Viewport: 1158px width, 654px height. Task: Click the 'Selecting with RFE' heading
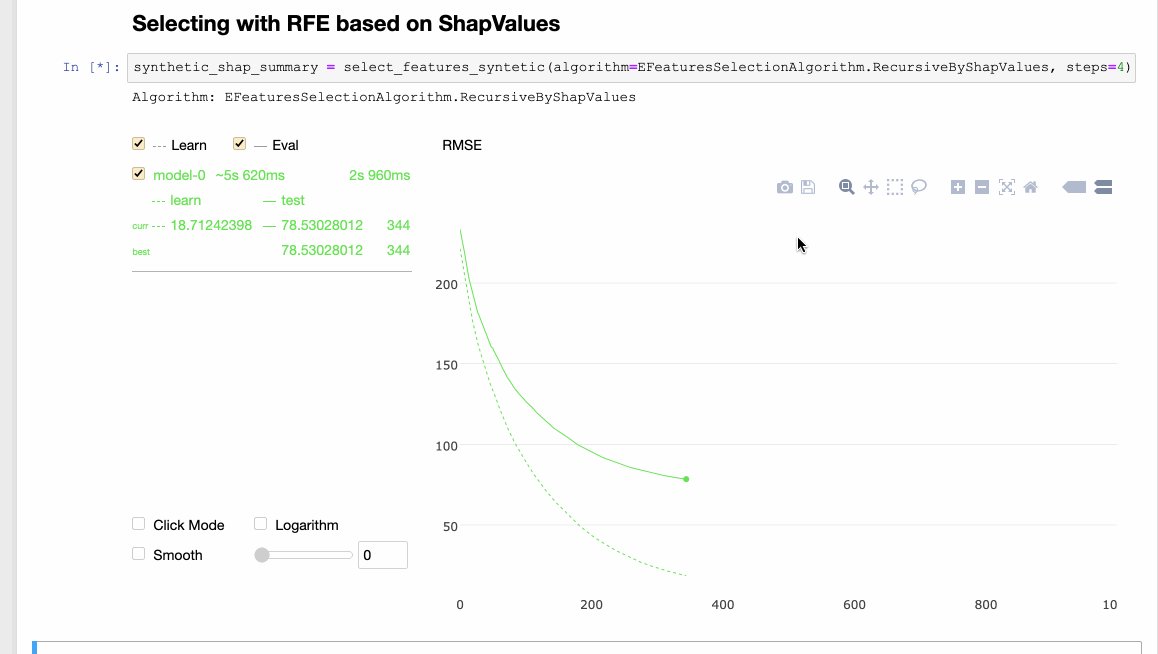coord(346,24)
